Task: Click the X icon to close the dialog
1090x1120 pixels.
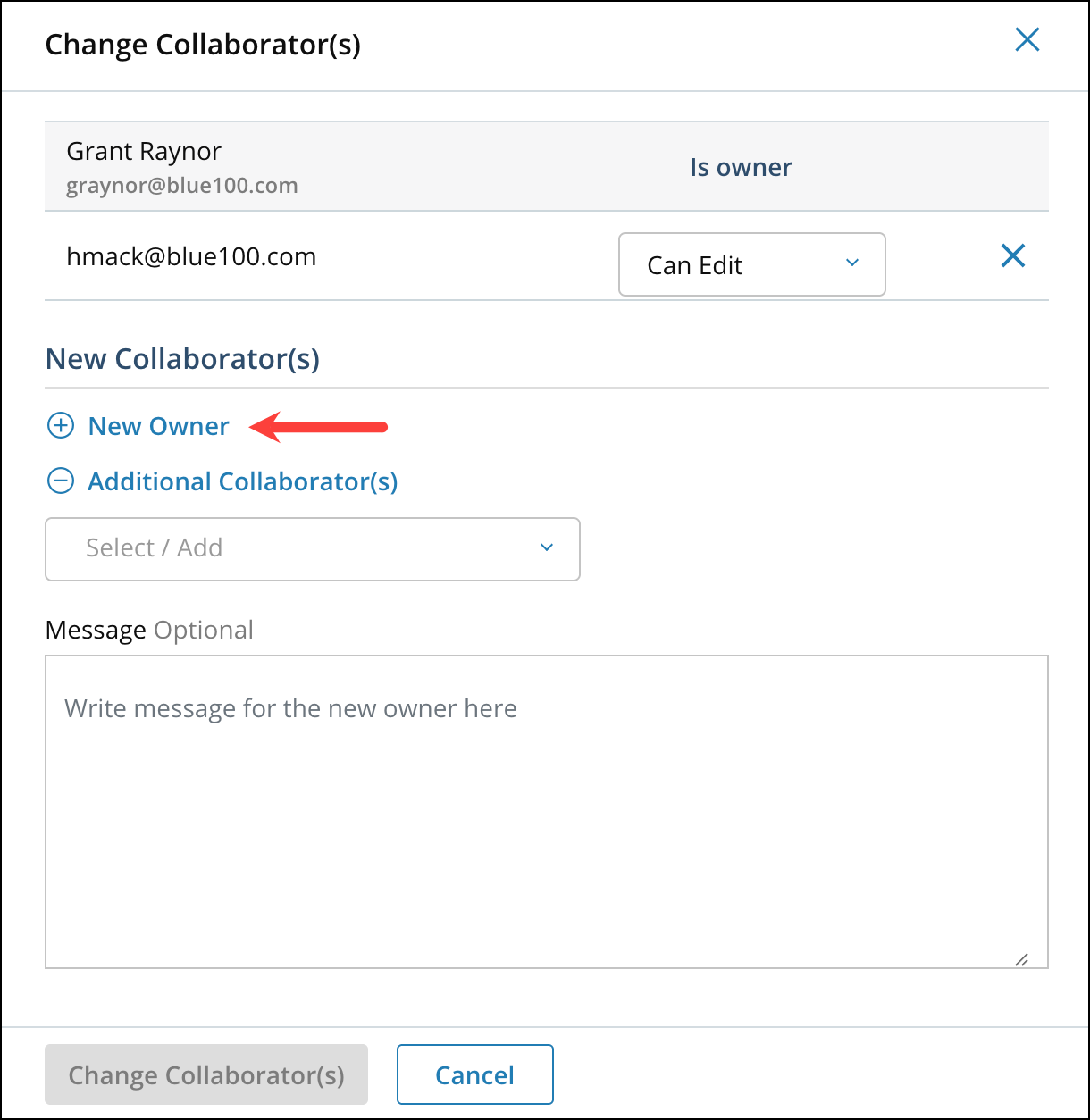Action: point(1027,39)
